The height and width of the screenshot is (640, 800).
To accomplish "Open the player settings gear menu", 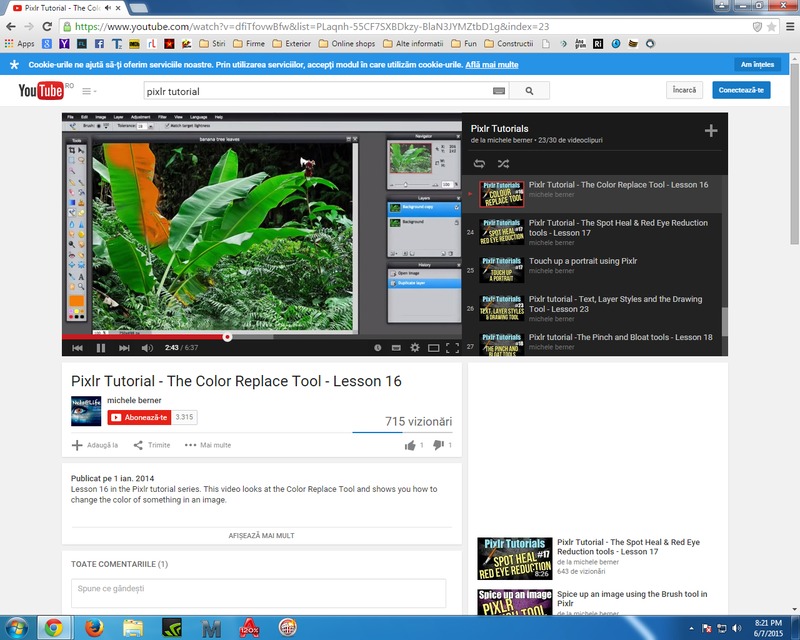I will pyautogui.click(x=415, y=348).
